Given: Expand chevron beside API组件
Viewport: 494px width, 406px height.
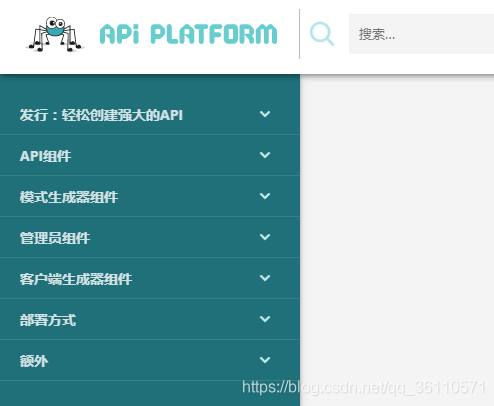Looking at the screenshot, I should tap(265, 155).
